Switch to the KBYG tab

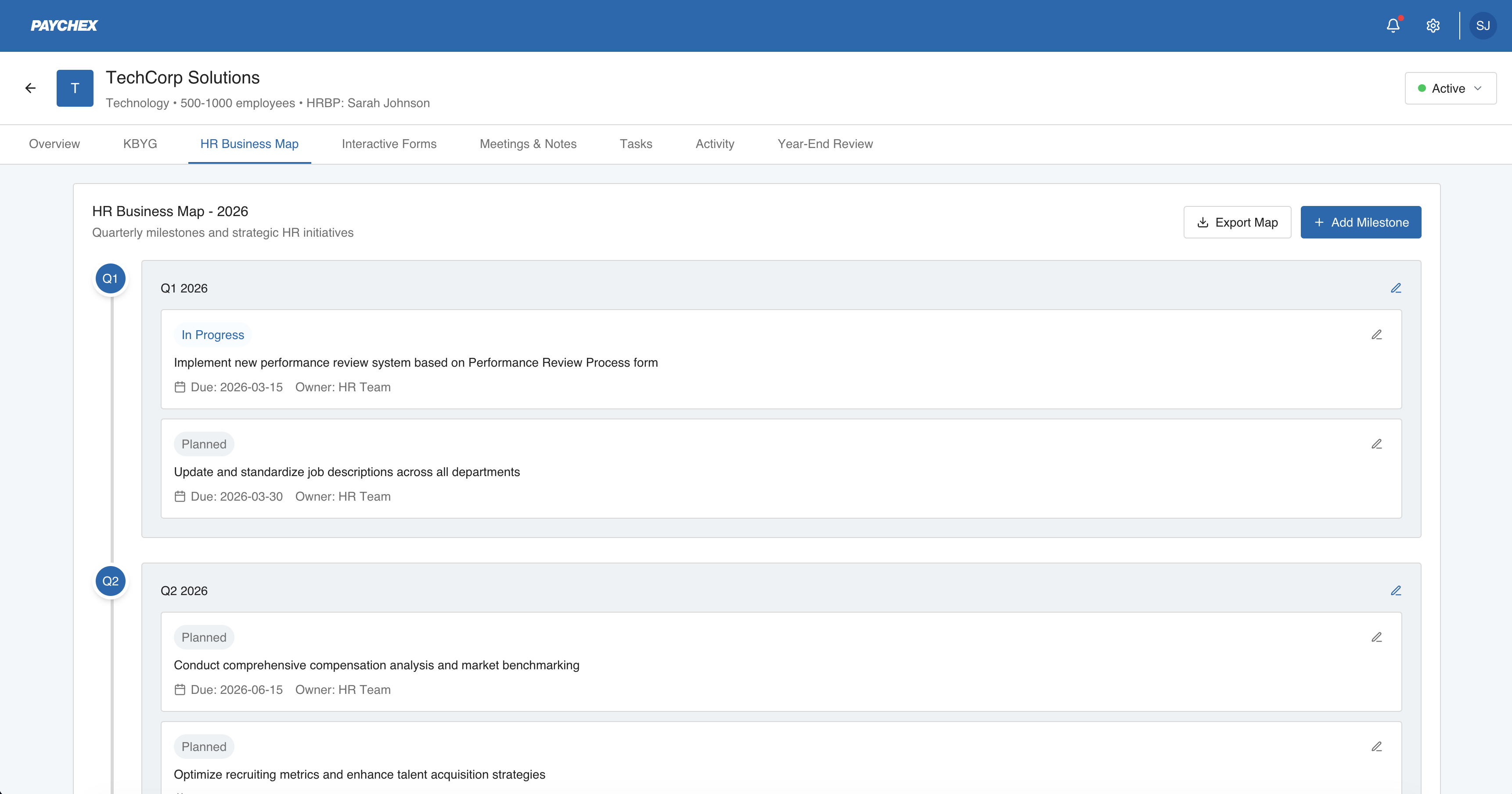click(x=140, y=144)
